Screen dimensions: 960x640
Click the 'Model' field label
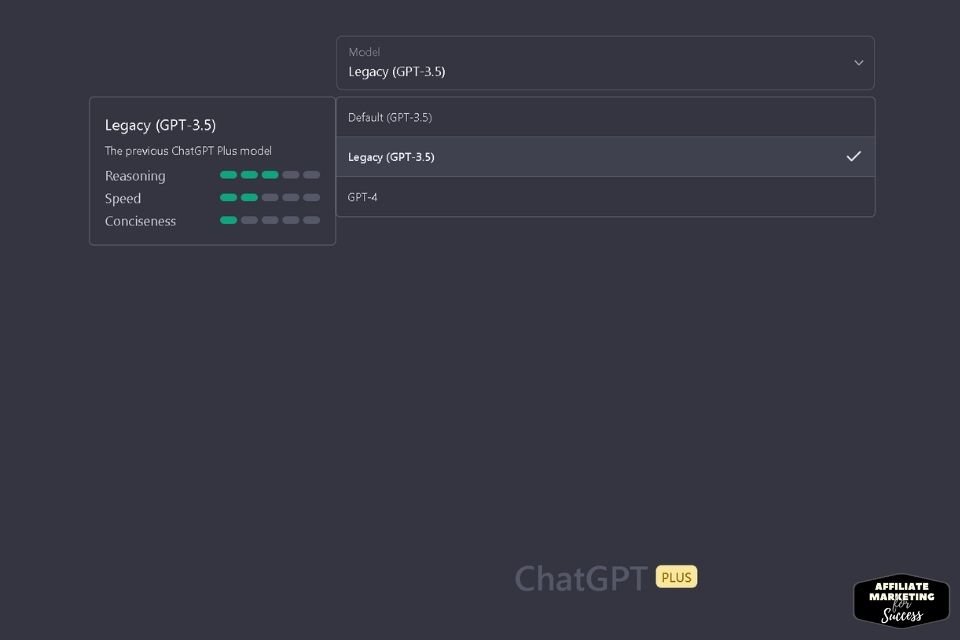pyautogui.click(x=364, y=52)
